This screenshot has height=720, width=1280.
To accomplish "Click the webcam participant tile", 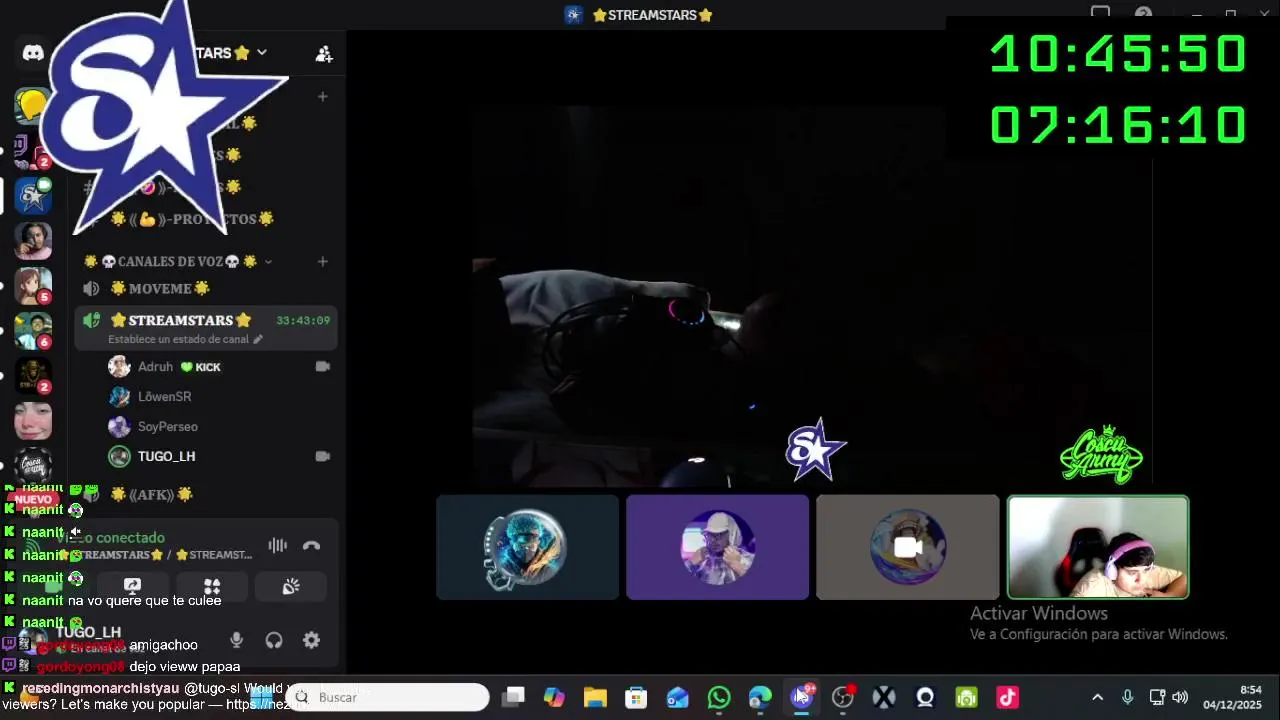I will pos(1098,547).
